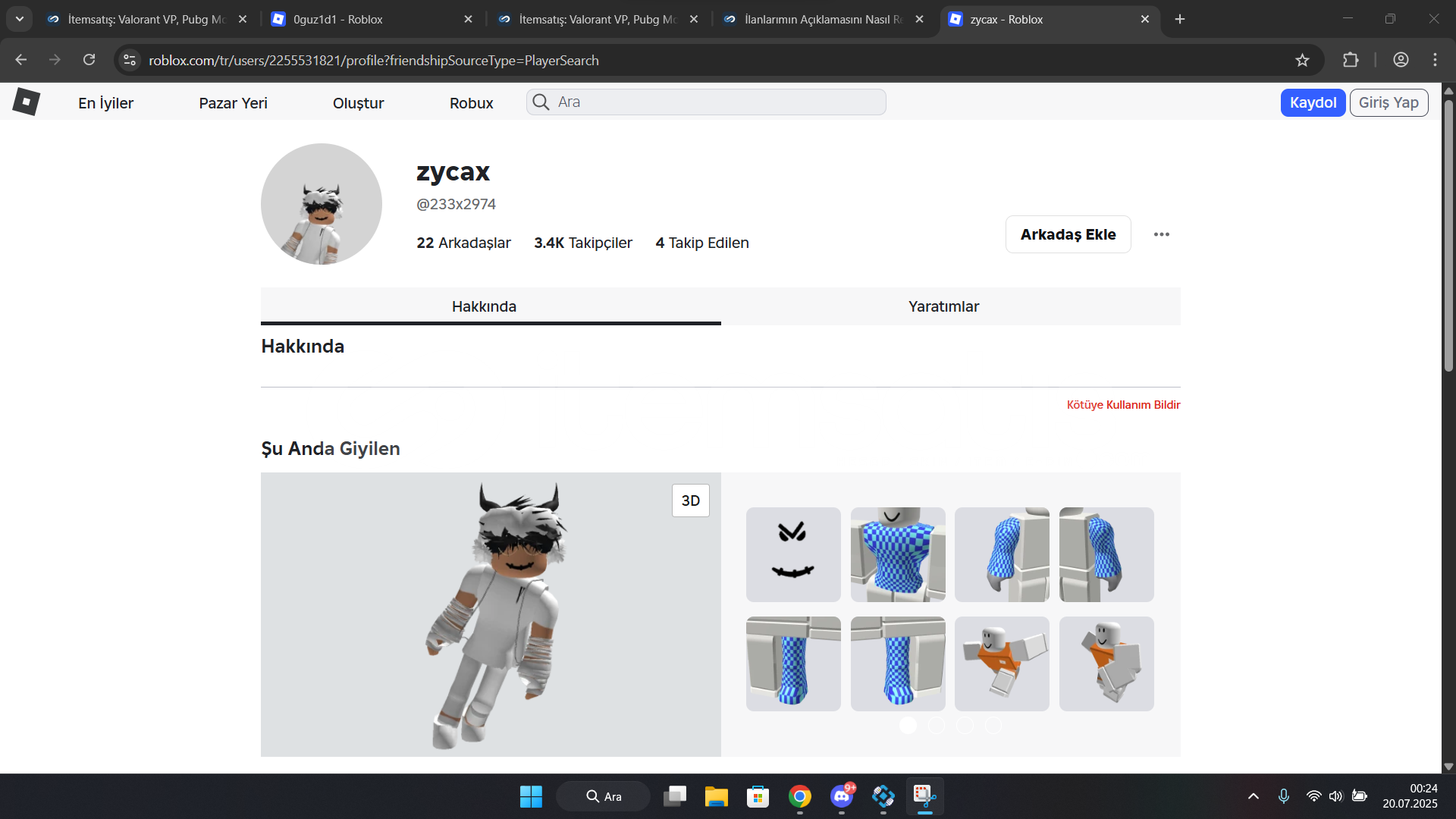Click the Giriş Yap login button

[x=1389, y=102]
